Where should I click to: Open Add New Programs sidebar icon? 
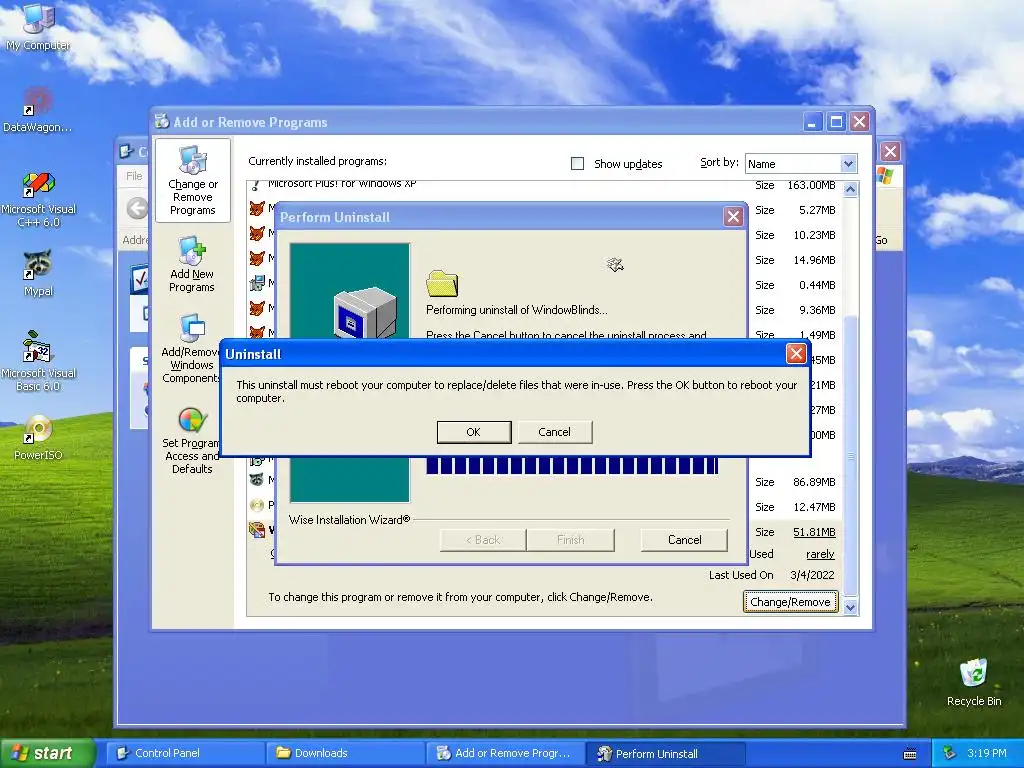(x=192, y=264)
